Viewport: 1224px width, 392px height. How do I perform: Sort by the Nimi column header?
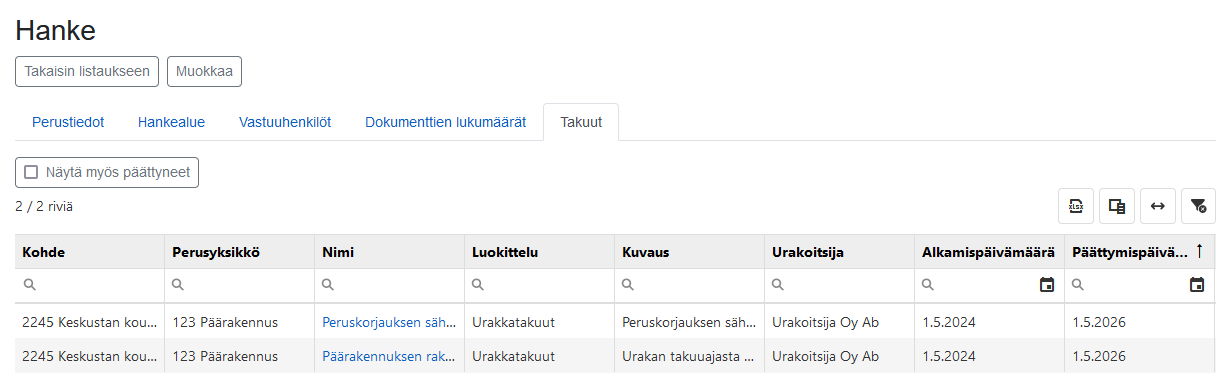(x=390, y=252)
